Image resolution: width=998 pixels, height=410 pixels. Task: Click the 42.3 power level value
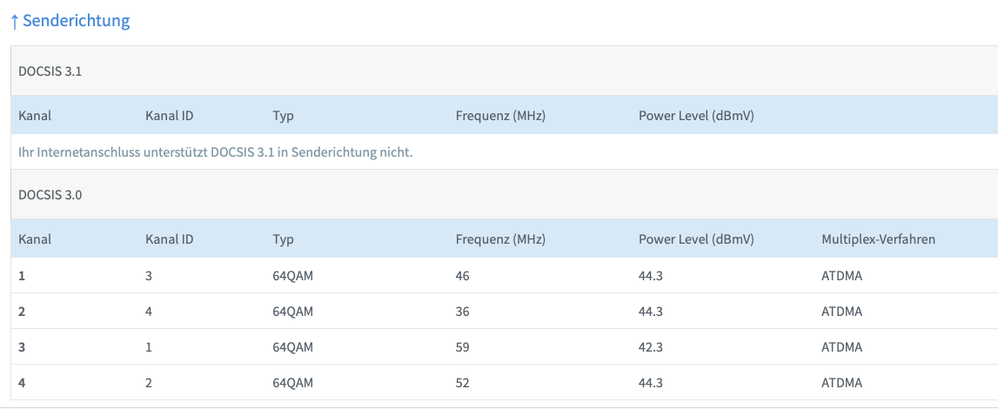click(650, 347)
